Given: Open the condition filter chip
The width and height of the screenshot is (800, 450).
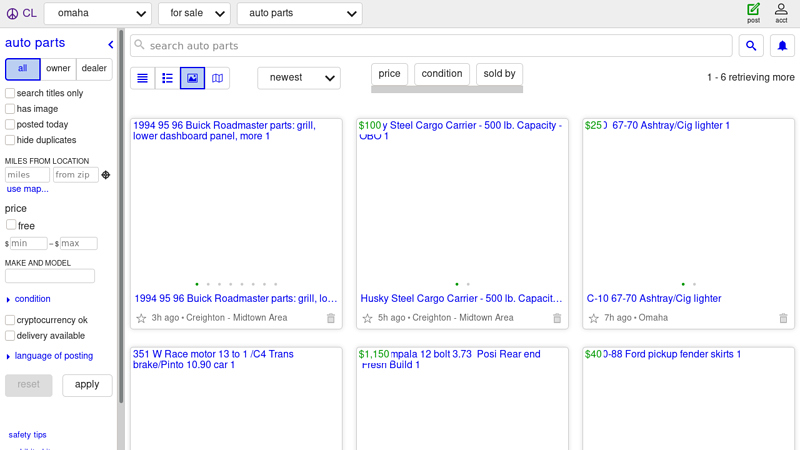Looking at the screenshot, I should tap(442, 74).
